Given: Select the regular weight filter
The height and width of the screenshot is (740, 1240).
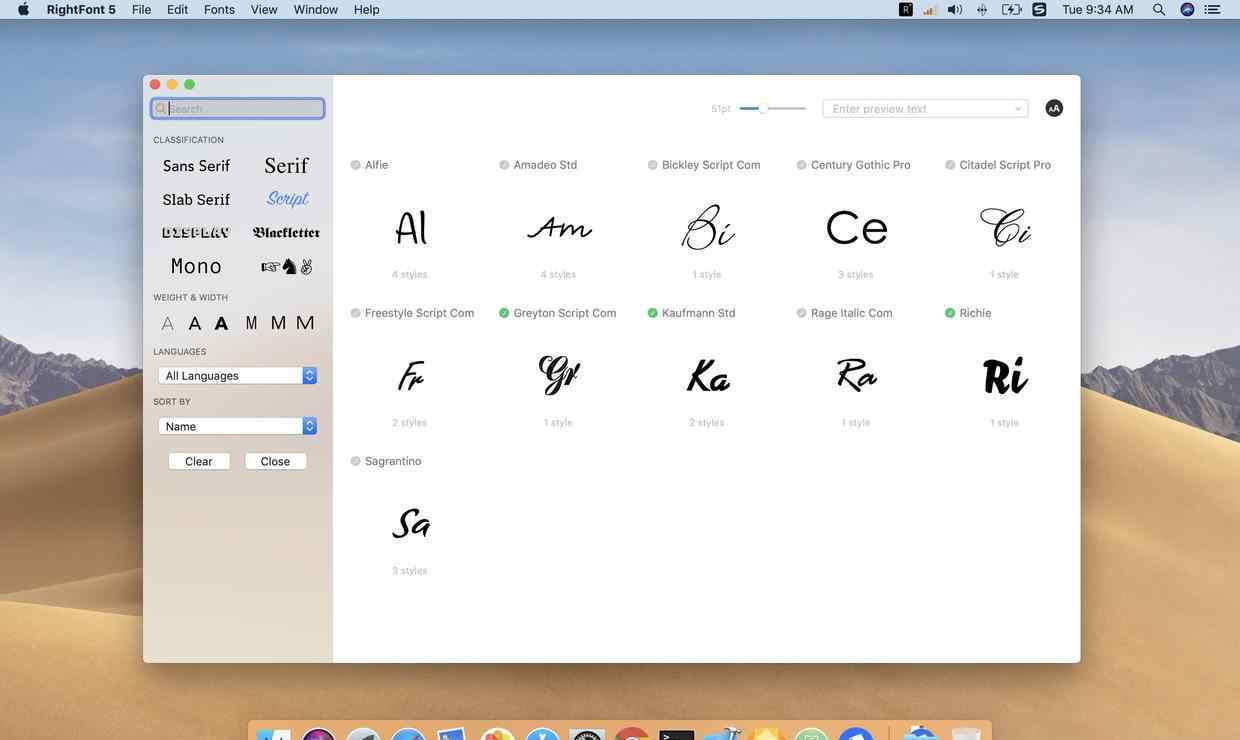Looking at the screenshot, I should click(x=195, y=323).
